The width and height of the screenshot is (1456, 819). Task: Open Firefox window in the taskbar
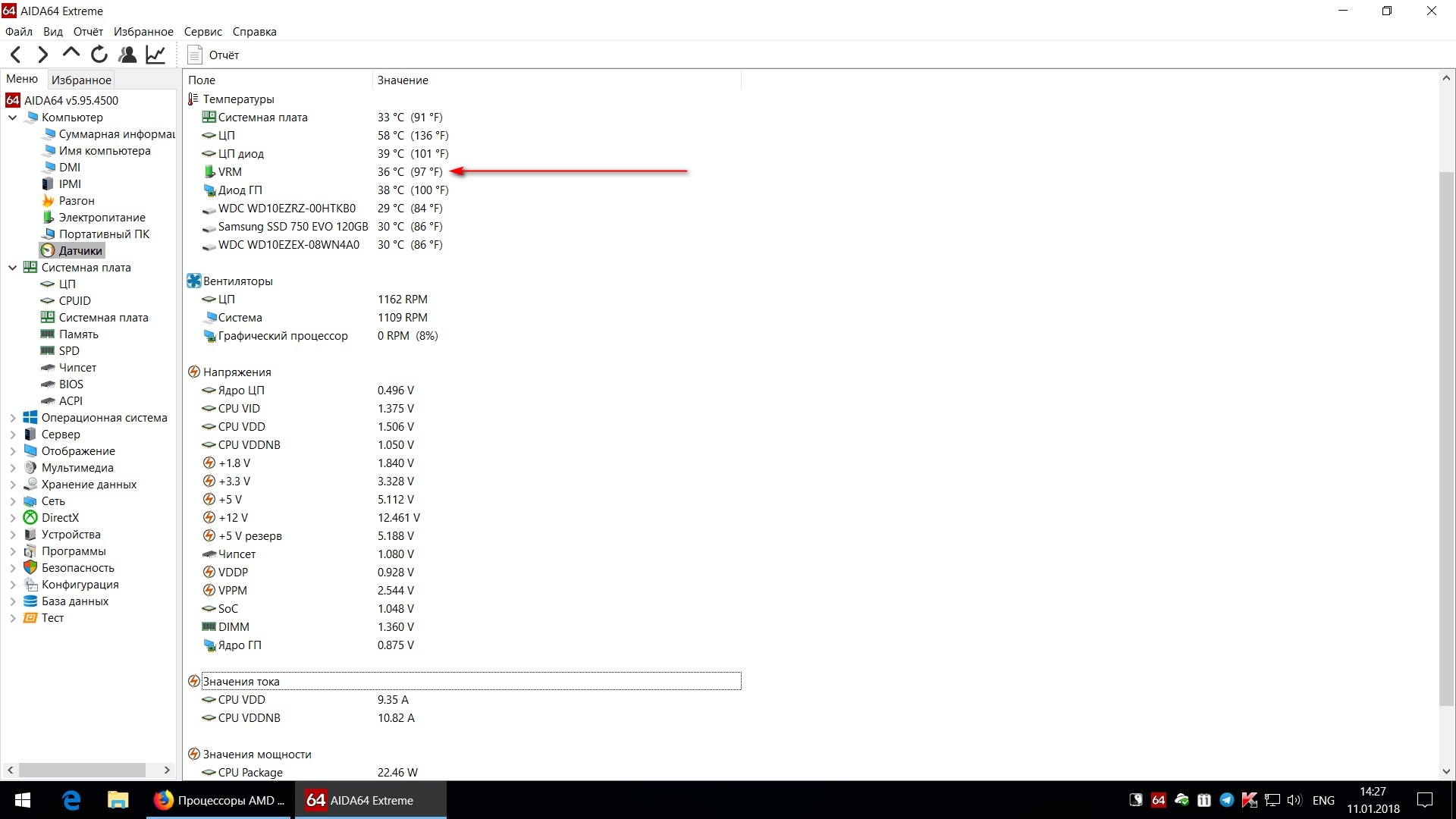click(219, 800)
